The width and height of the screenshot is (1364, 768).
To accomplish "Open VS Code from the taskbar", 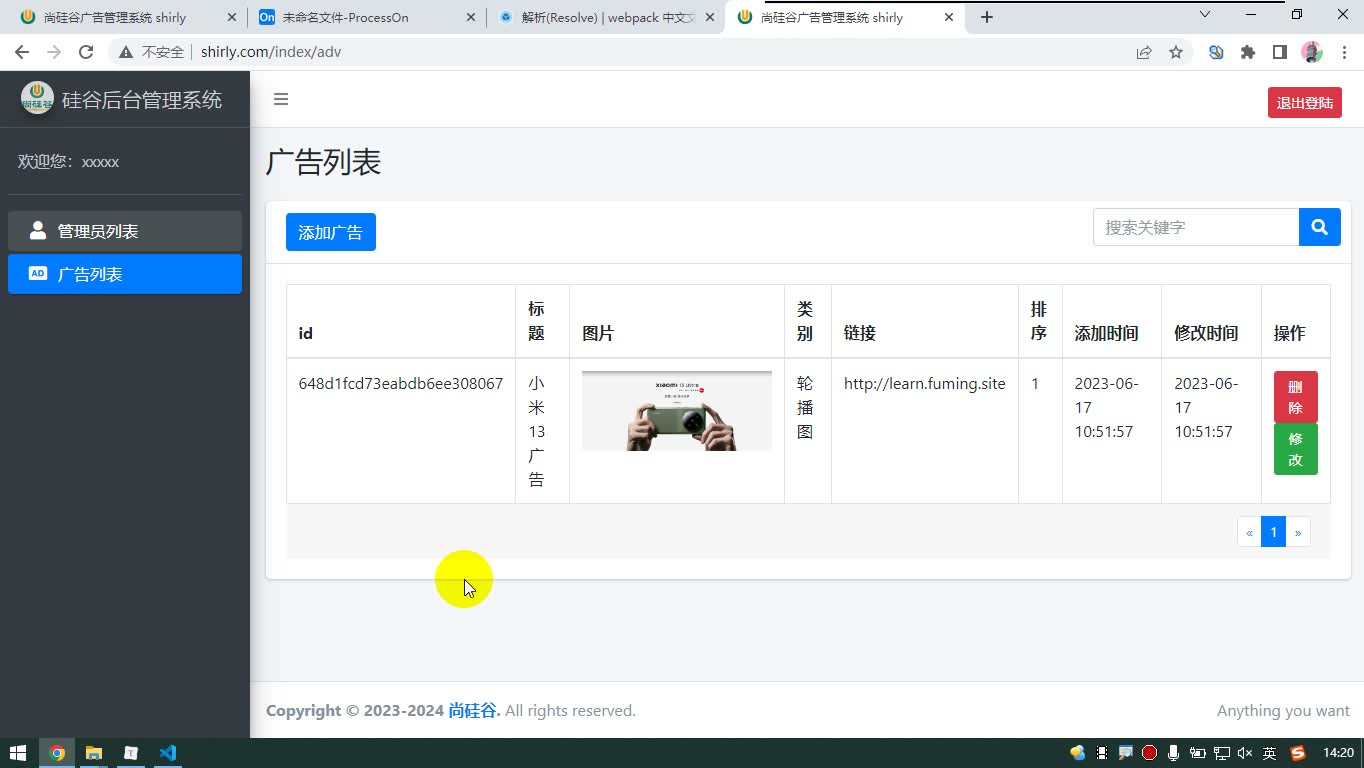I will coord(167,753).
